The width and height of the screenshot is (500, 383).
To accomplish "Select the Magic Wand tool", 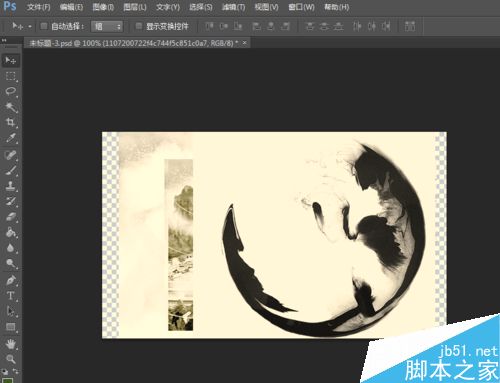I will click(x=11, y=107).
